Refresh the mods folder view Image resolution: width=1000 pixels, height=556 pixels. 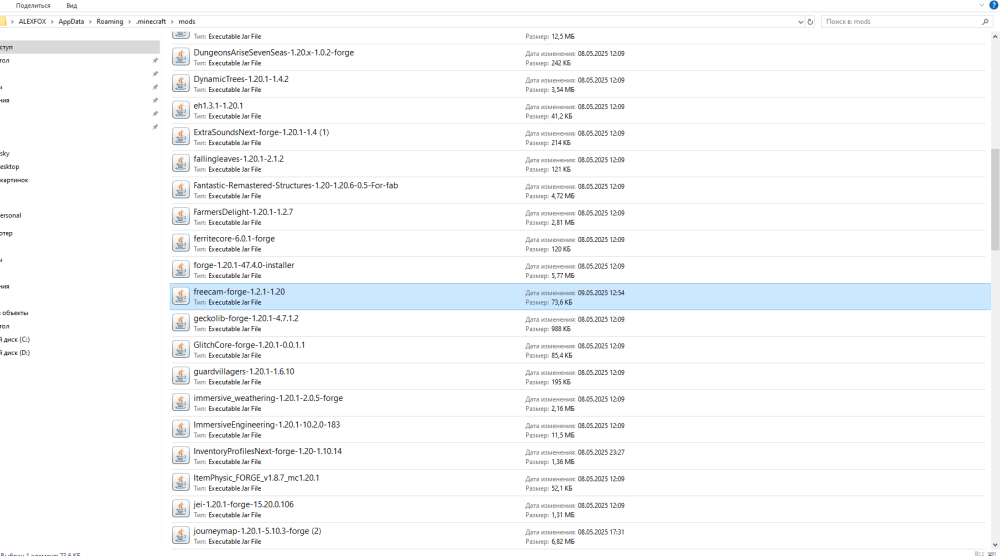click(811, 22)
